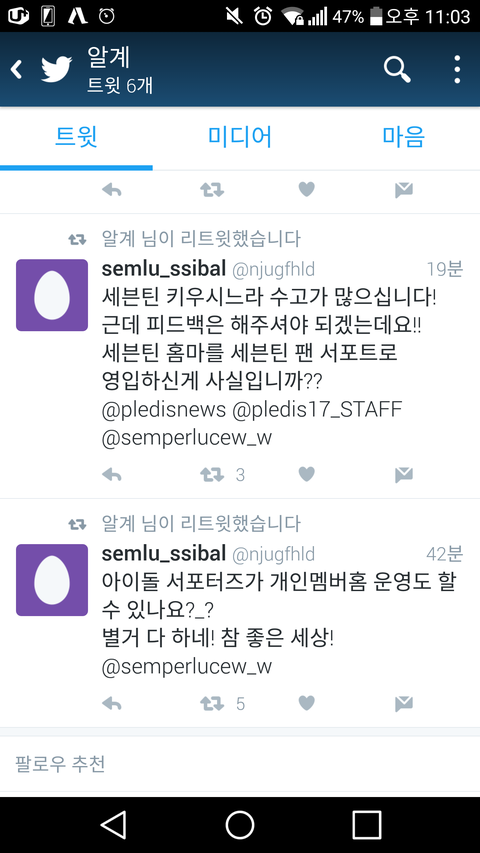The width and height of the screenshot is (480, 853).
Task: Tap the back arrow in the header
Action: [x=17, y=70]
